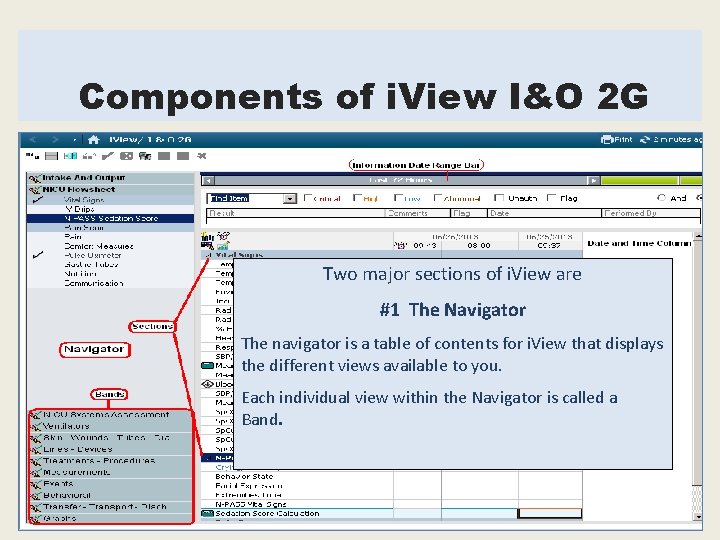Viewport: 720px width, 540px height.
Task: Click the Home icon in the title bar
Action: point(94,139)
